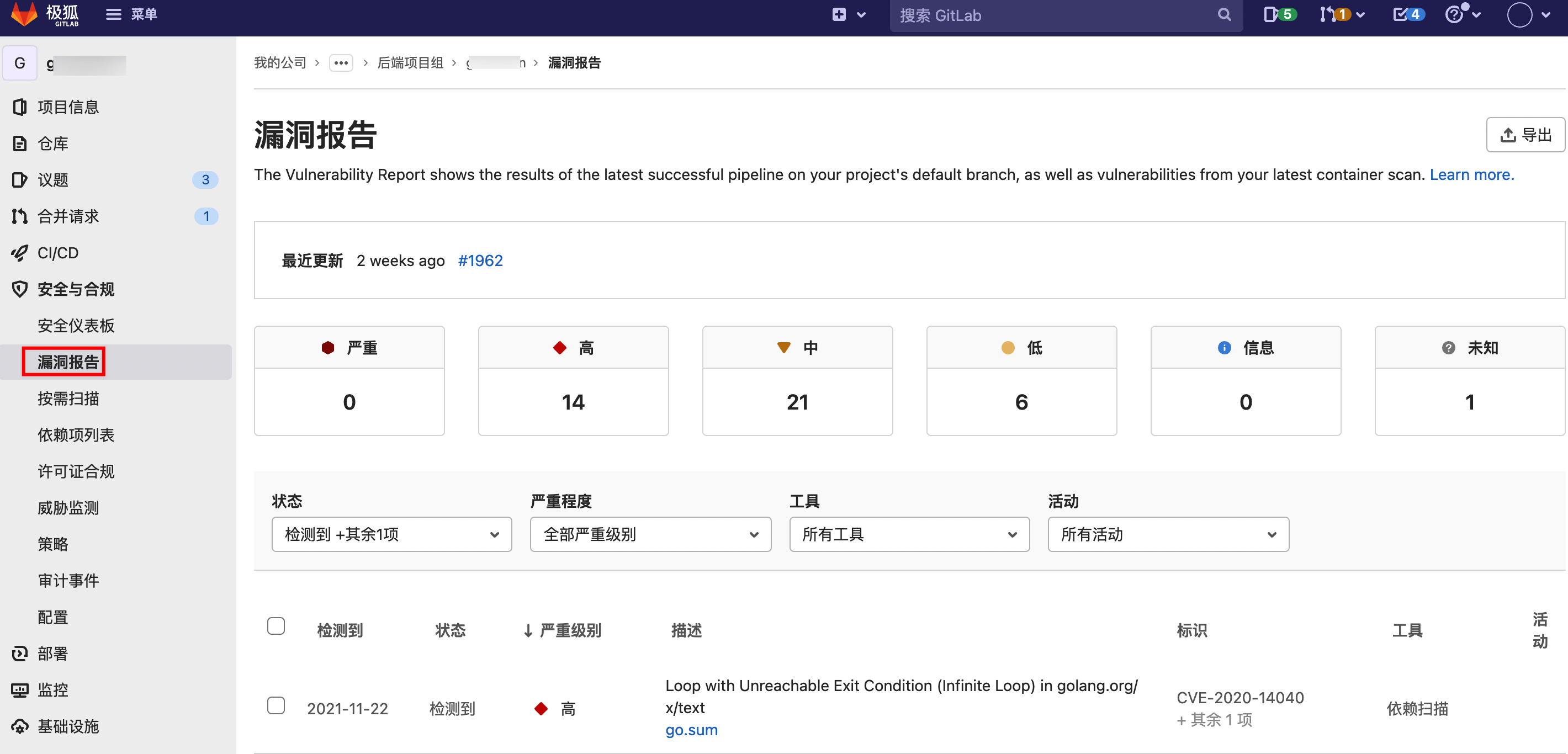Toggle the select-all checkbox in table header
Image resolution: width=1568 pixels, height=754 pixels.
(276, 625)
